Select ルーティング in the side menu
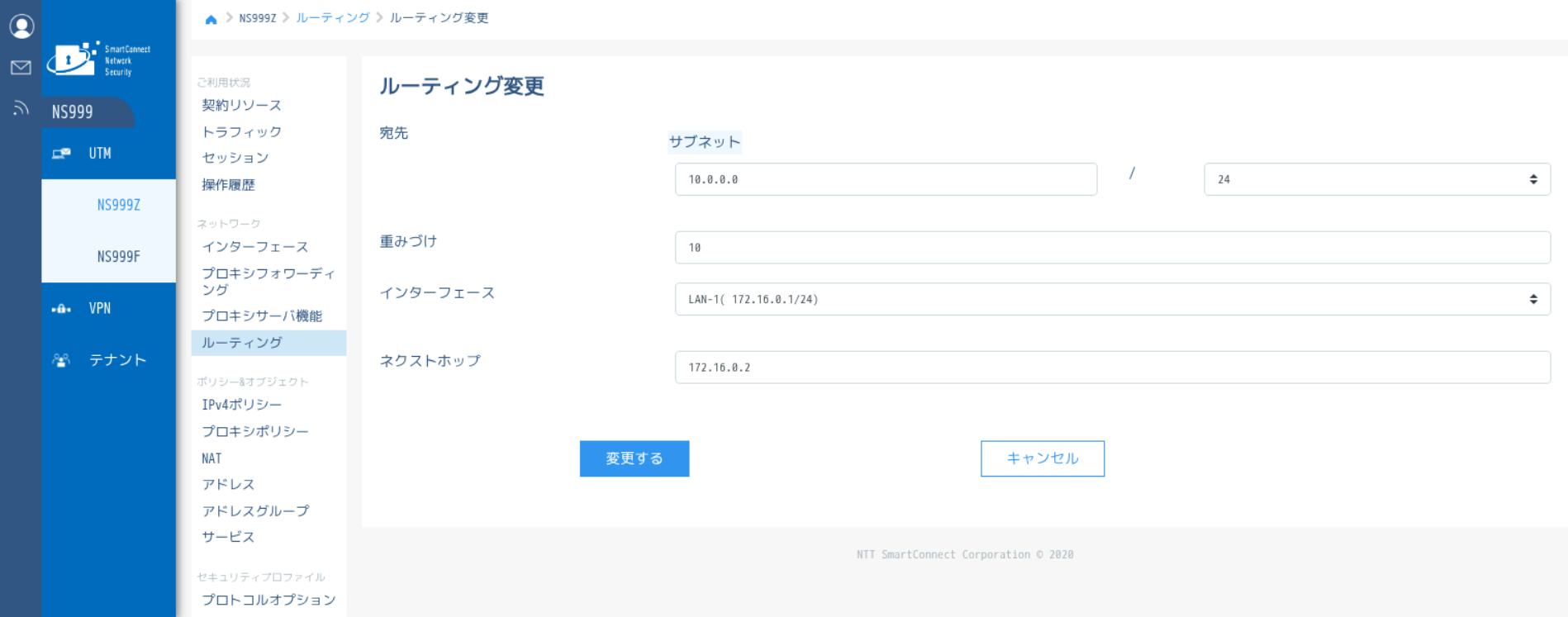 pyautogui.click(x=268, y=343)
